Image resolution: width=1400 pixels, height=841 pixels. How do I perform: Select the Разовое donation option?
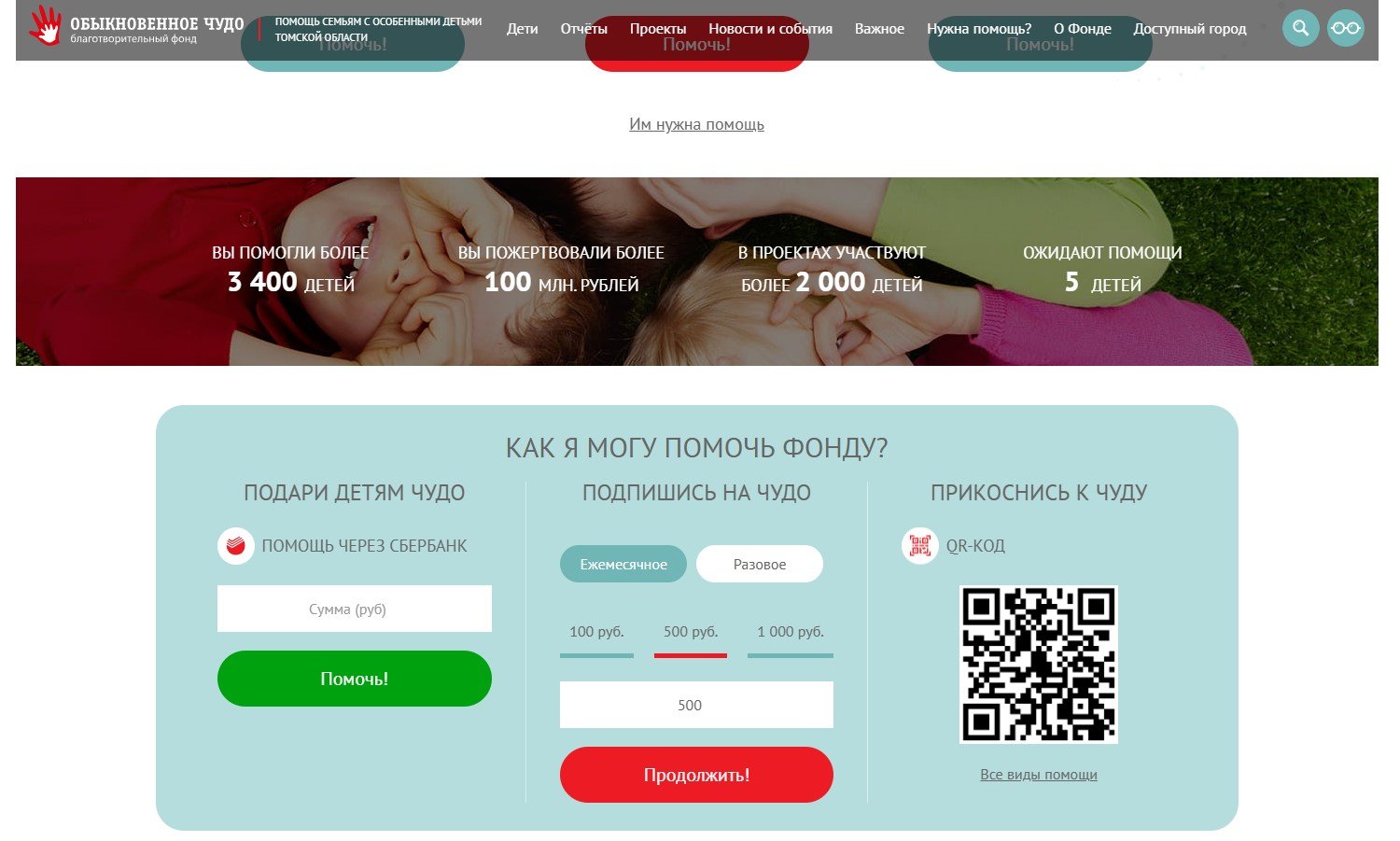760,564
